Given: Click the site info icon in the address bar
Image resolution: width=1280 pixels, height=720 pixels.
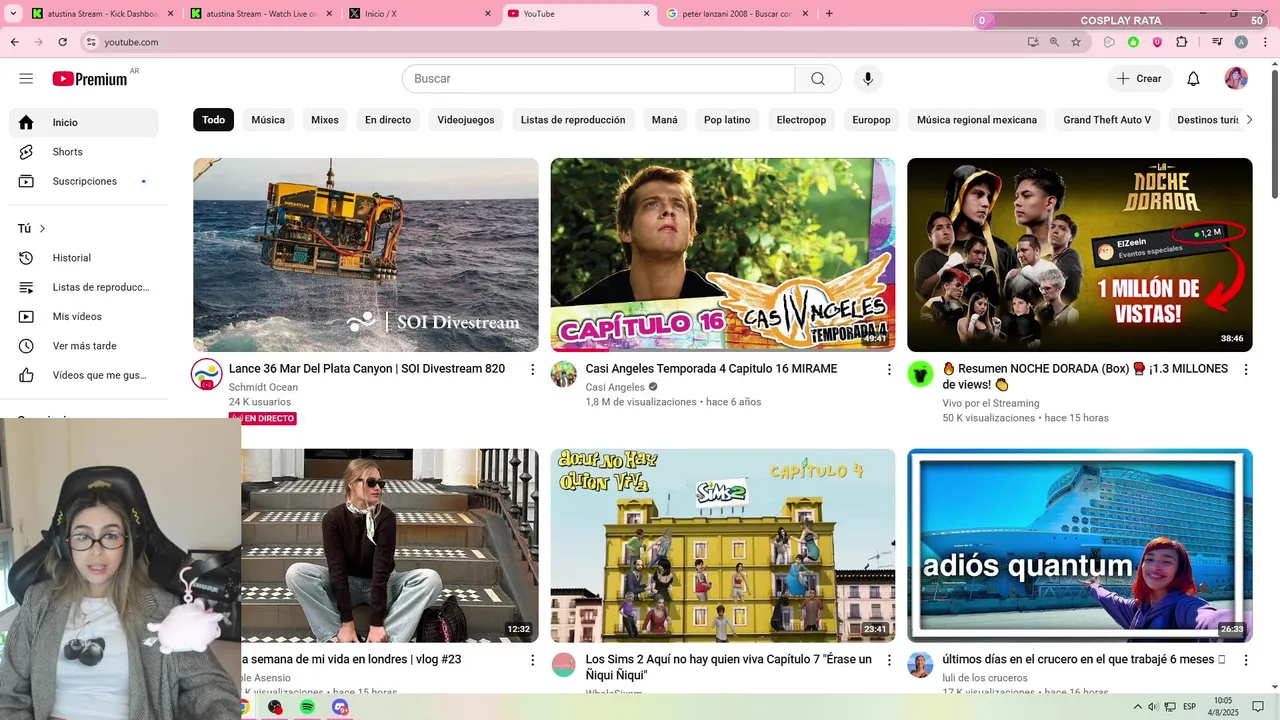Looking at the screenshot, I should (91, 42).
